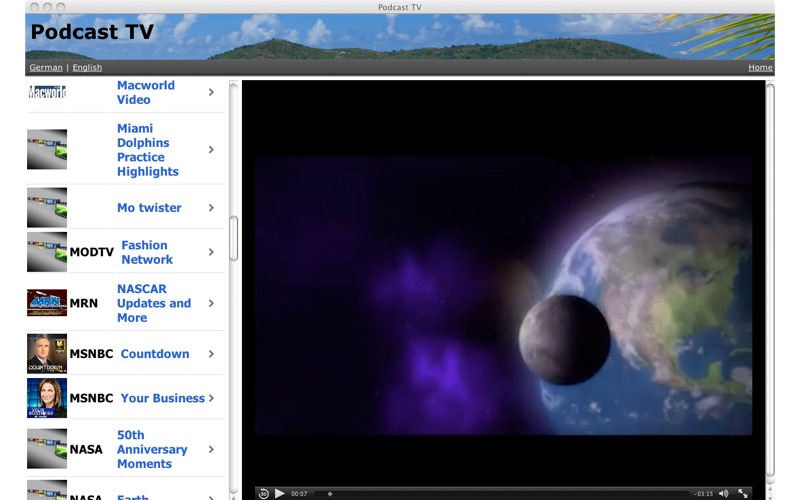The height and width of the screenshot is (500, 800).
Task: Click the podcast list scrollbar thumb
Action: pyautogui.click(x=234, y=238)
